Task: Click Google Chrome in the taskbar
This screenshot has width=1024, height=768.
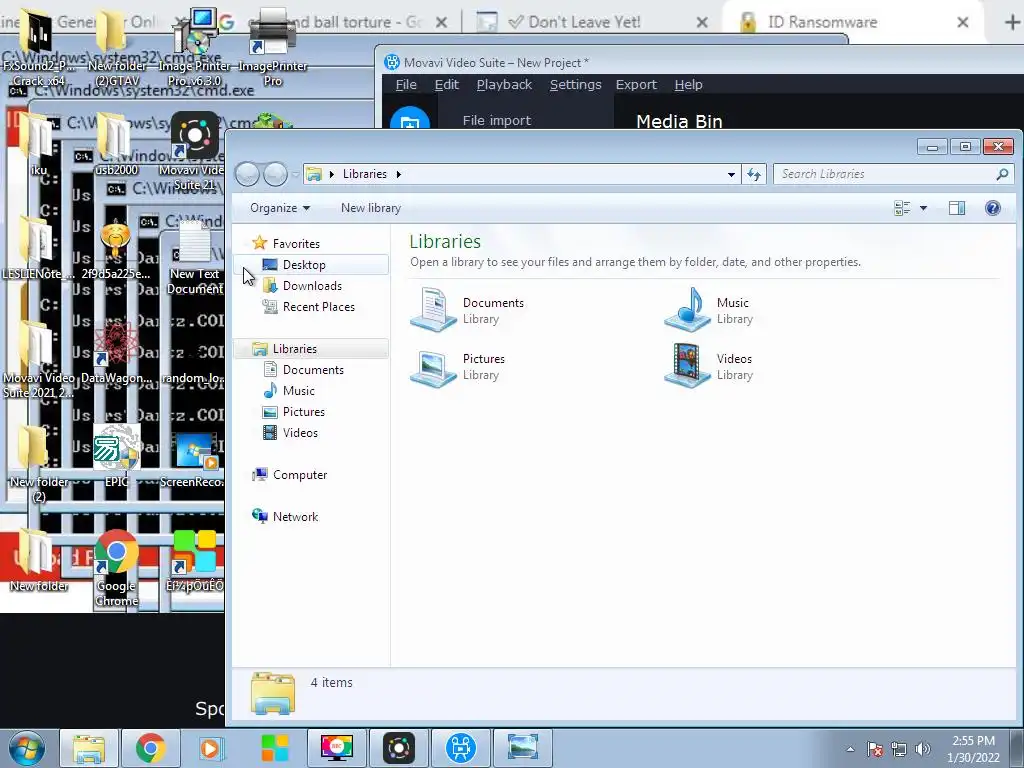Action: click(x=150, y=748)
